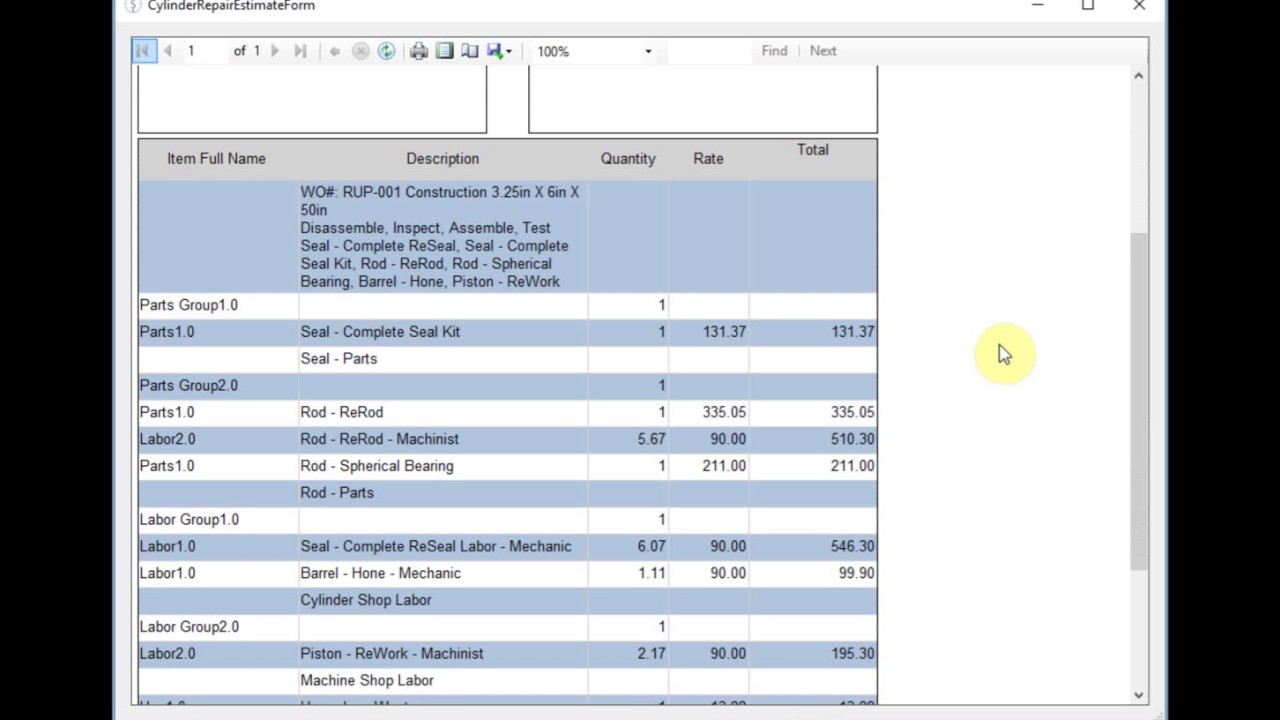
Task: Click the 510.30 total value
Action: click(x=852, y=439)
